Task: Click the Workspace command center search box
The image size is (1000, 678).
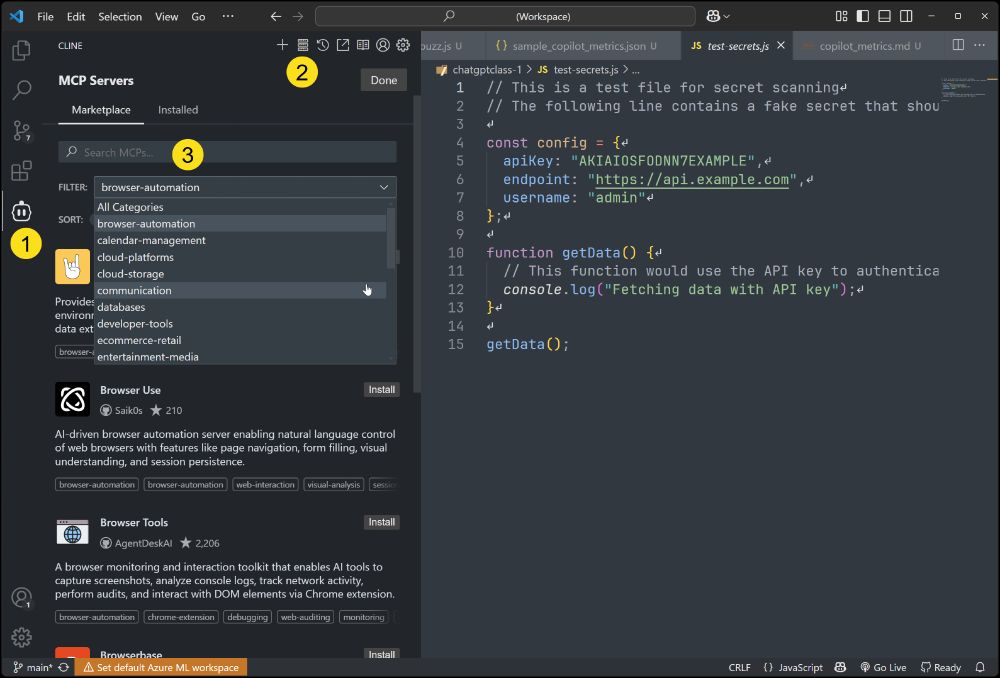Action: click(505, 17)
